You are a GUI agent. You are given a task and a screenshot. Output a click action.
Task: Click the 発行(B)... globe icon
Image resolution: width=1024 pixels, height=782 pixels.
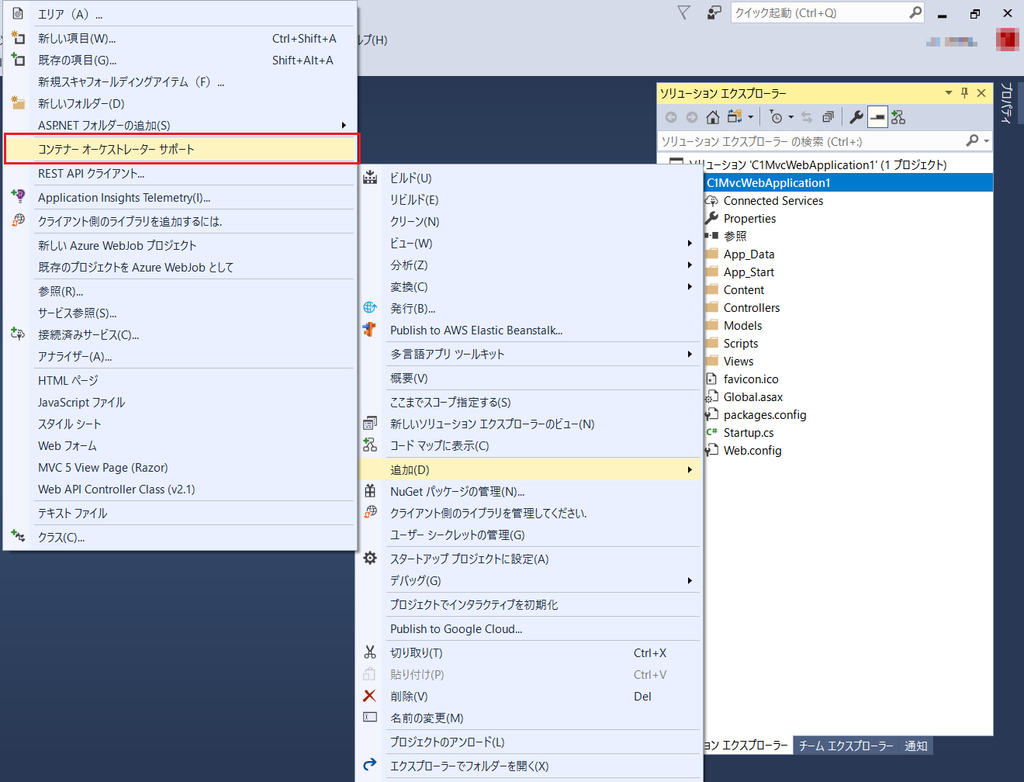[x=370, y=307]
